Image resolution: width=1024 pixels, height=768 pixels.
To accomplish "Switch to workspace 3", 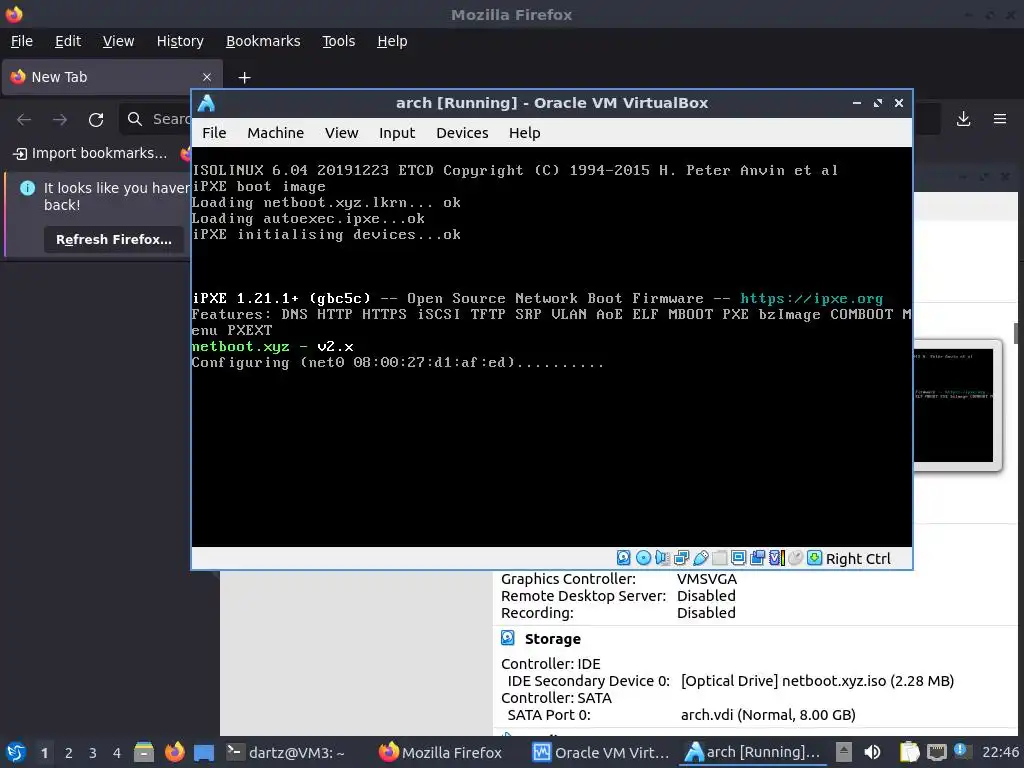I will click(93, 753).
